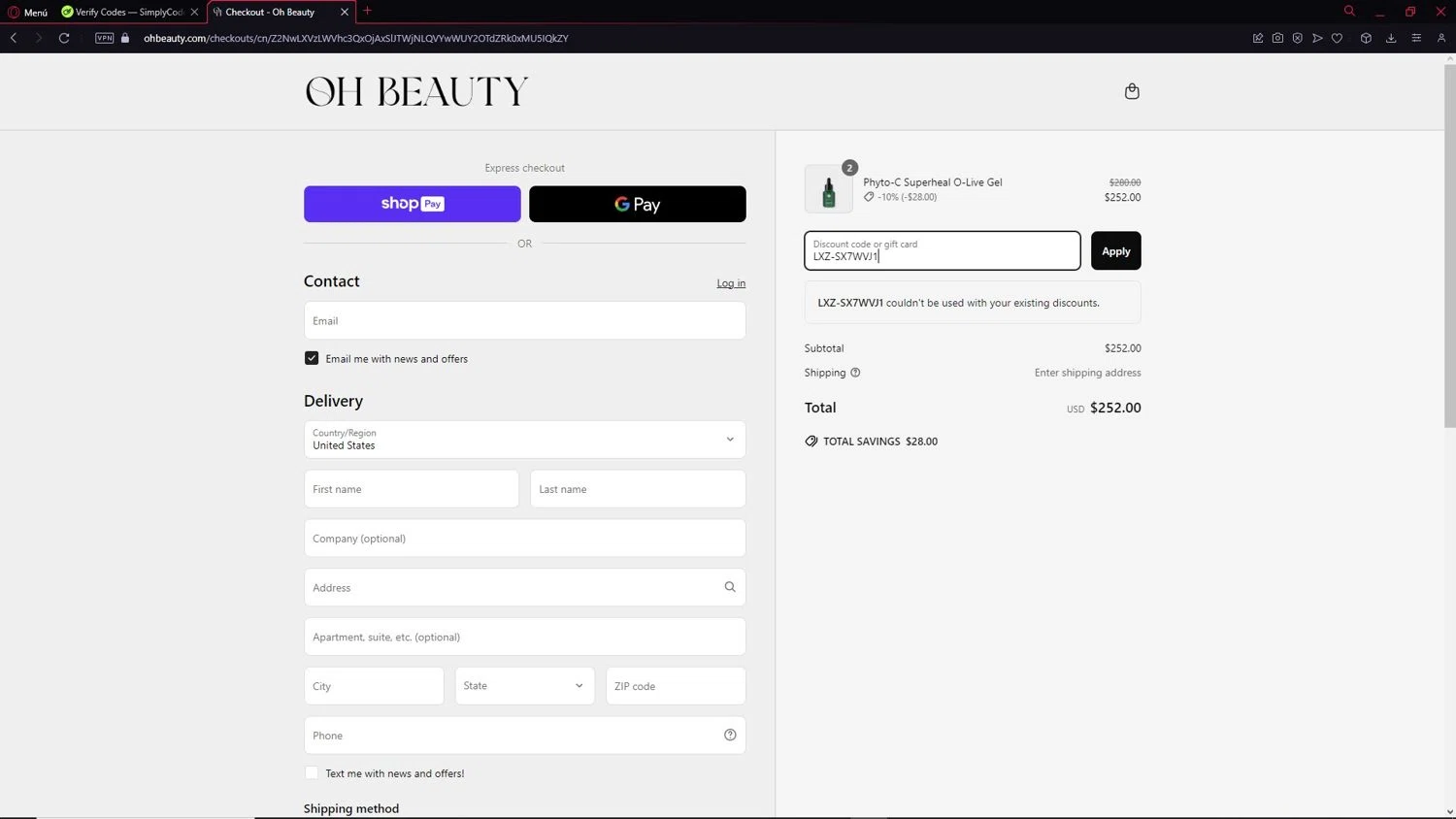Toggle the VPN badge in address bar
This screenshot has width=1456, height=819.
tap(105, 38)
